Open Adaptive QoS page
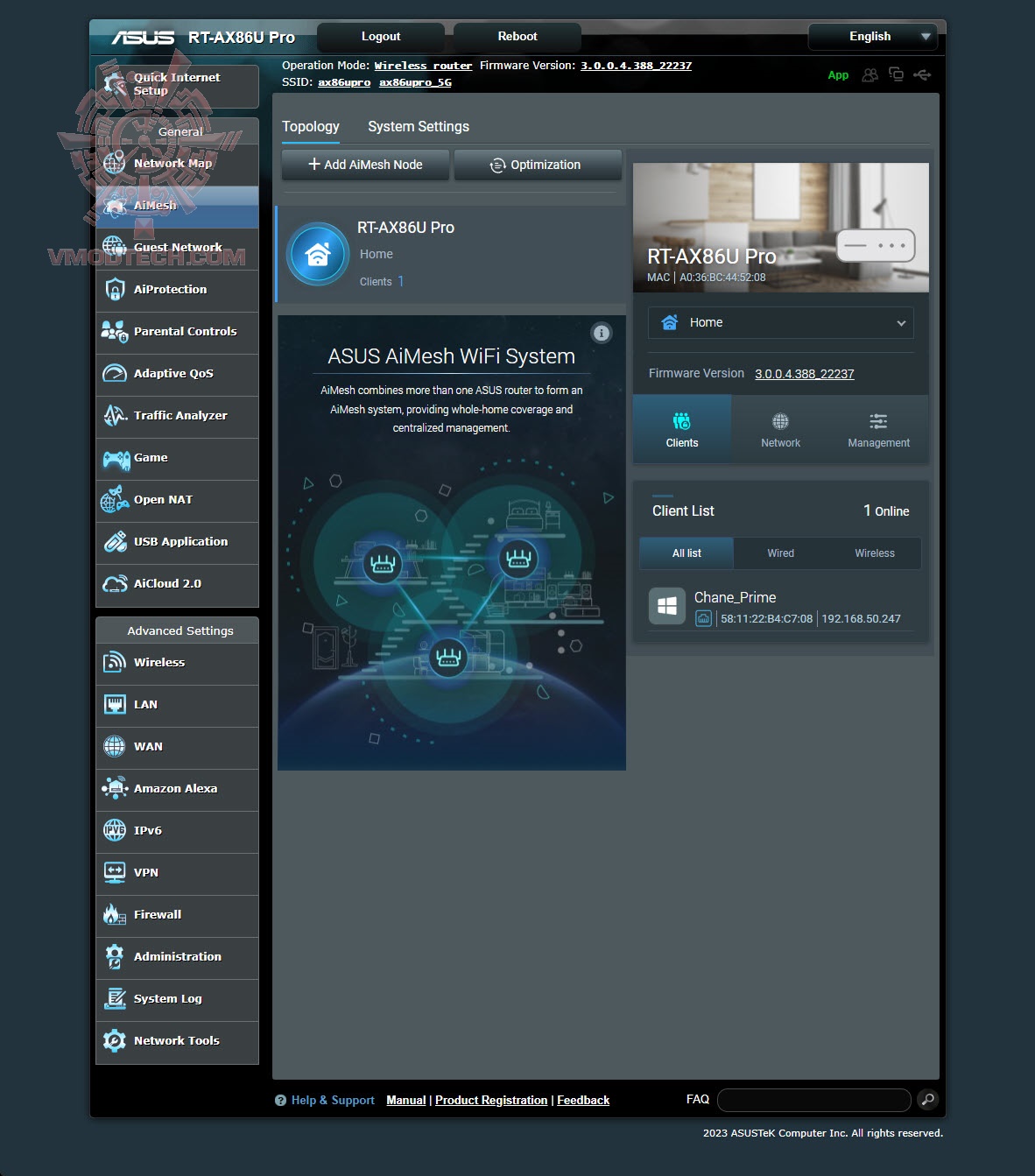 [177, 374]
